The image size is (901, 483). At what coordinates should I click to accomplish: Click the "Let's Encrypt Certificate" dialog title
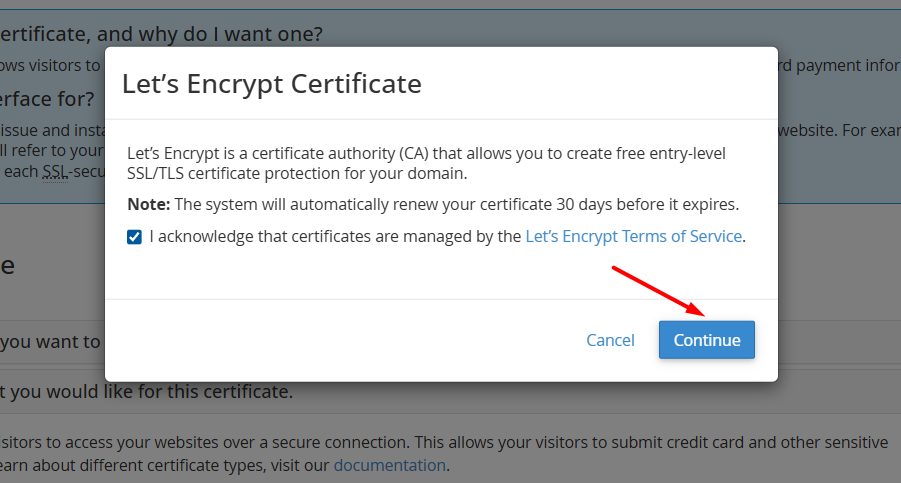tap(271, 84)
